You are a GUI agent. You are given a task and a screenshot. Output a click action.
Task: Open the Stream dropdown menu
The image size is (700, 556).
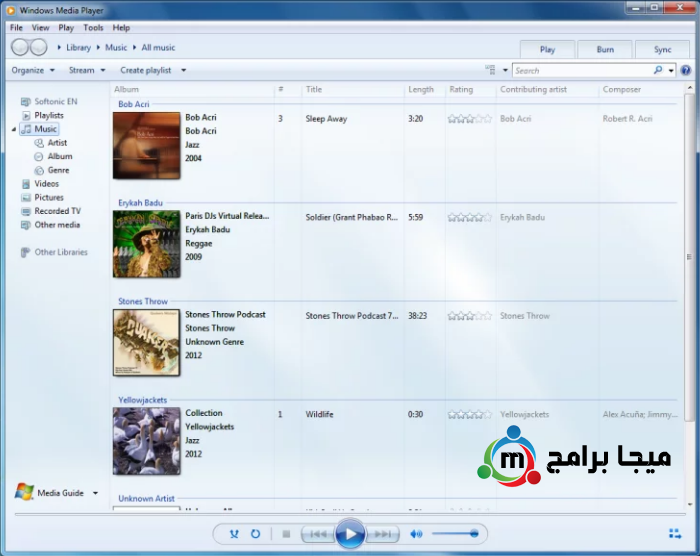[x=87, y=70]
